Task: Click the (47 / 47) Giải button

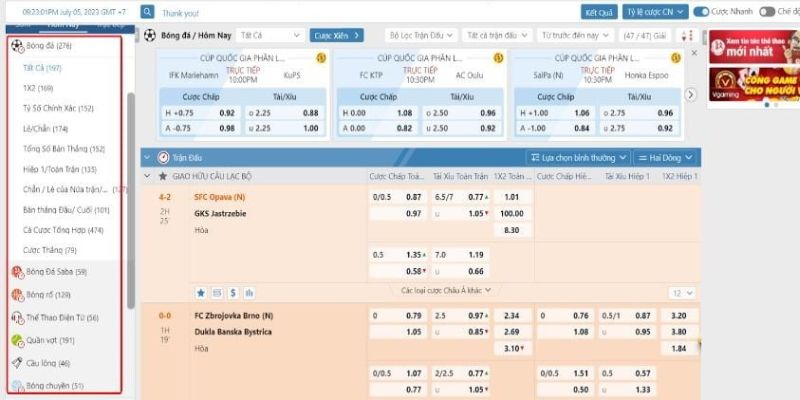Action: 645,35
